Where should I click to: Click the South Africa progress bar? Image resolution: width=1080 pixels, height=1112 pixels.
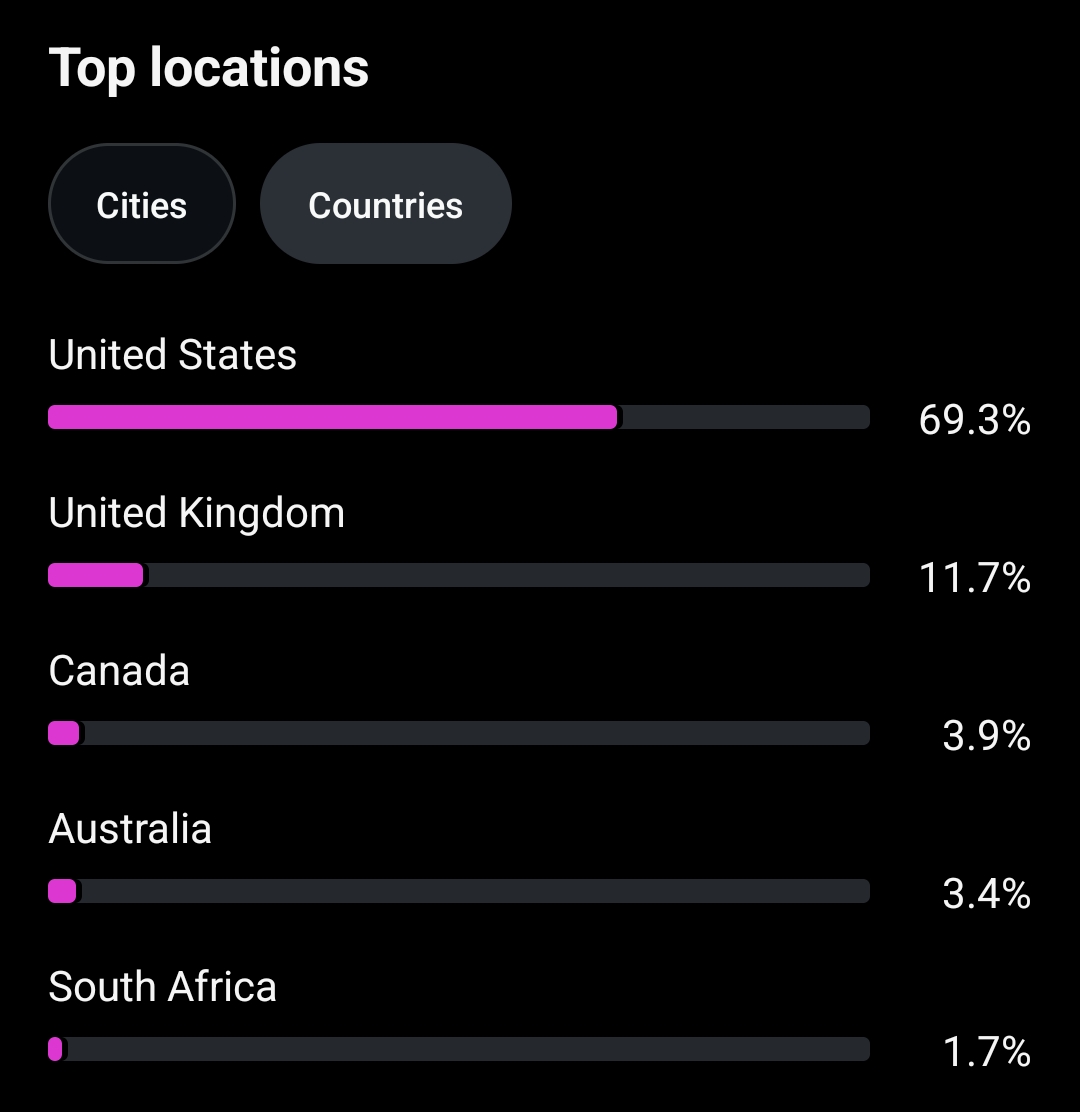point(459,1049)
